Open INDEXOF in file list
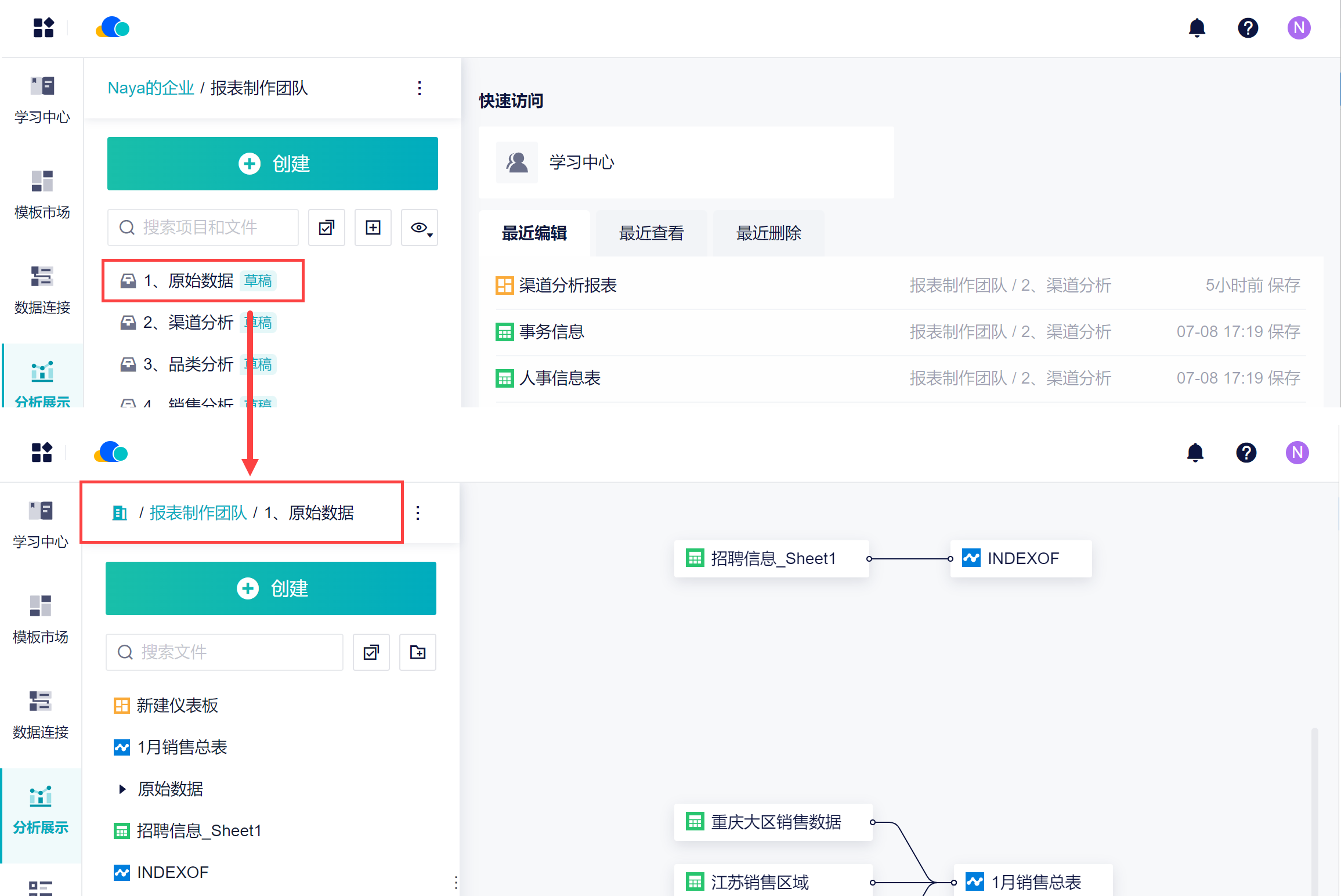 [x=161, y=873]
